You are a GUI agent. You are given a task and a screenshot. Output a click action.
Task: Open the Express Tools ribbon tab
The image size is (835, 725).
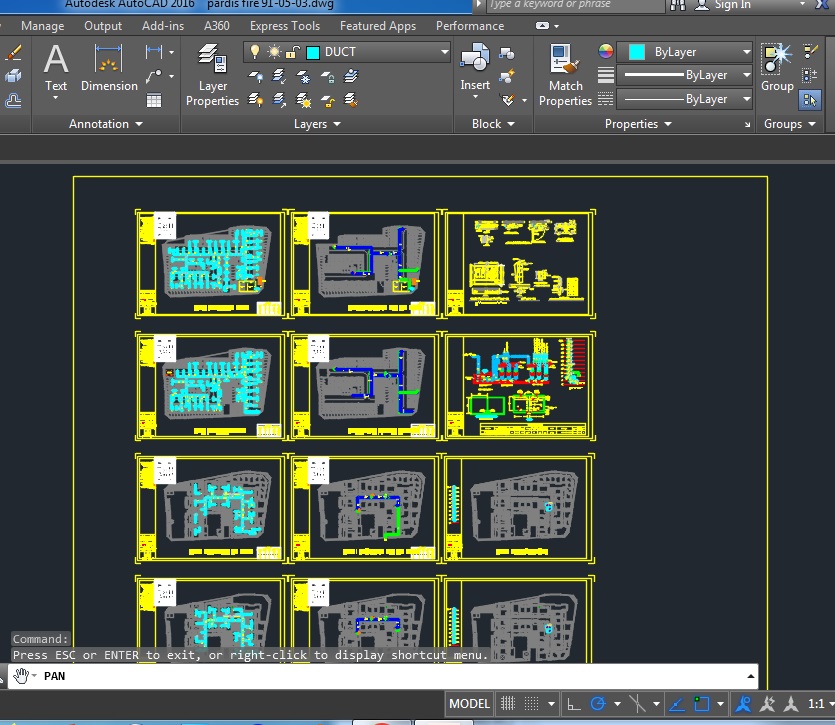(x=285, y=26)
